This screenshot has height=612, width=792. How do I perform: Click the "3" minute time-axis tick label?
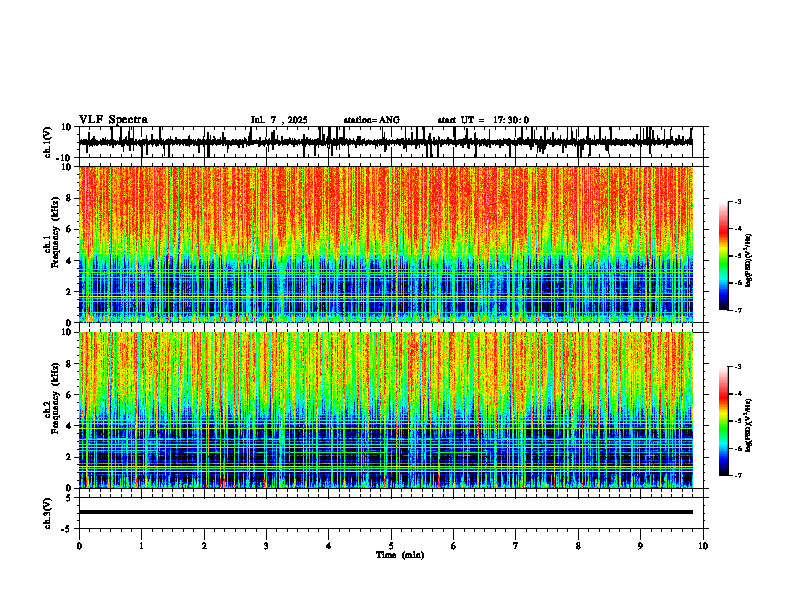click(x=266, y=546)
